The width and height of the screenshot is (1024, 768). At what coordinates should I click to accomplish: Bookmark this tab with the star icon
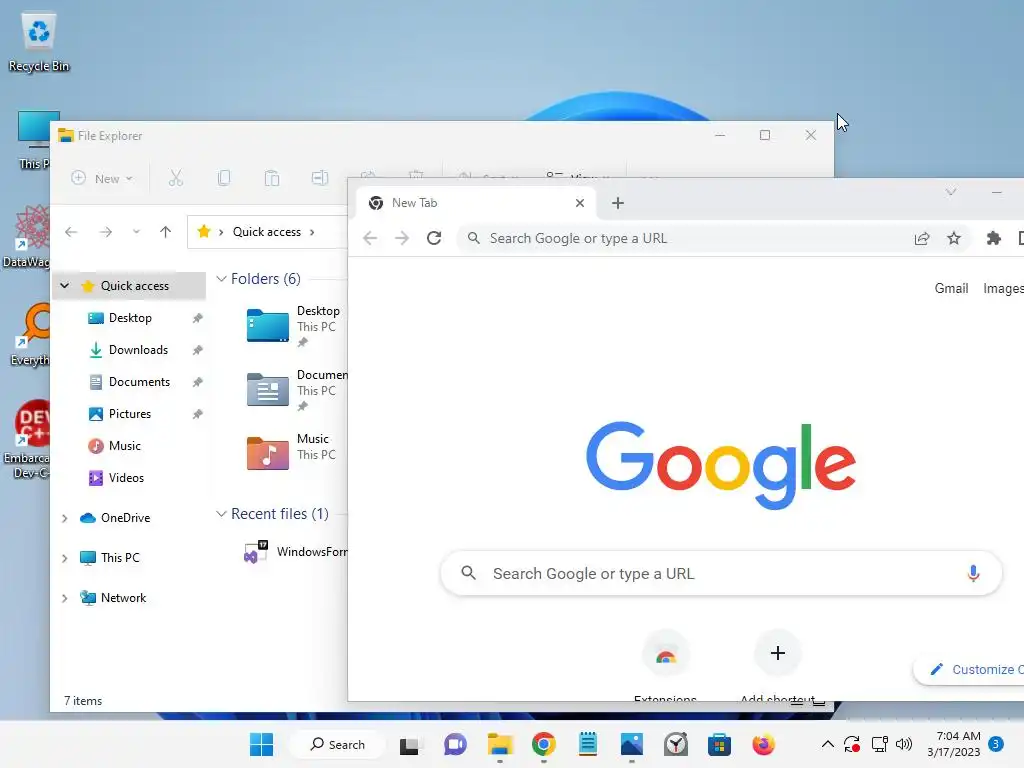coord(953,238)
